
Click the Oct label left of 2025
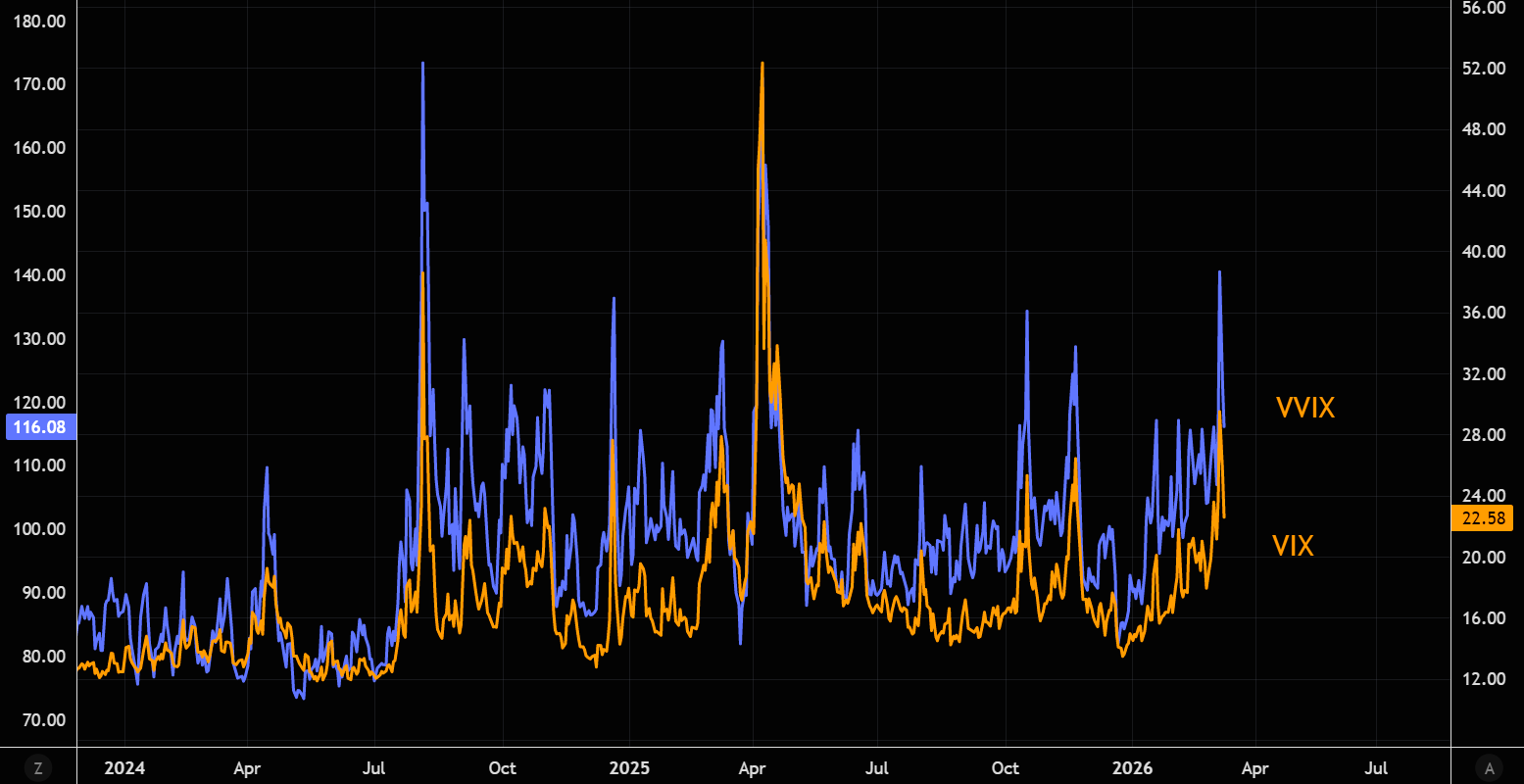502,768
